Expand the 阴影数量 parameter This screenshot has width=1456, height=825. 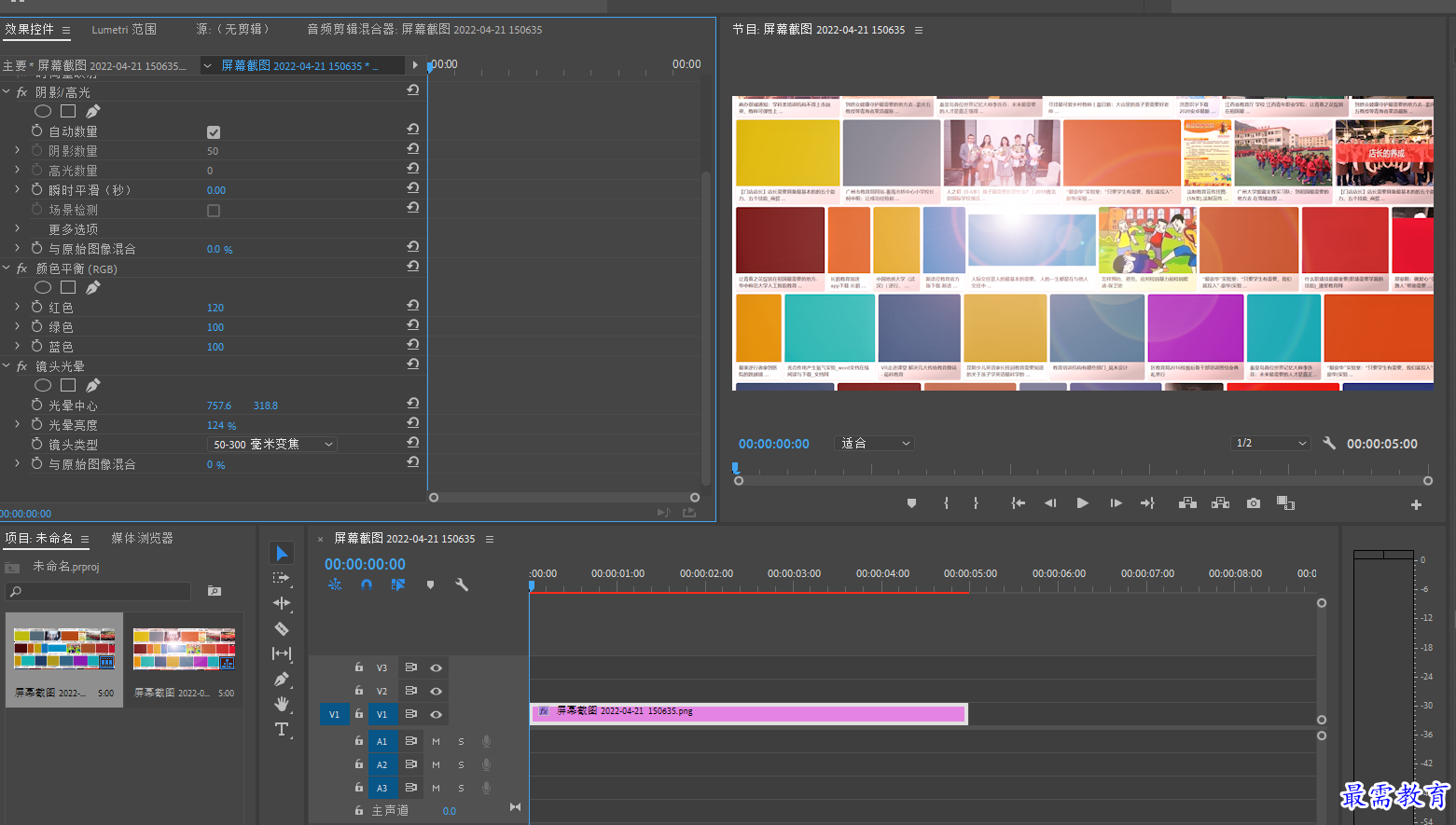point(17,150)
